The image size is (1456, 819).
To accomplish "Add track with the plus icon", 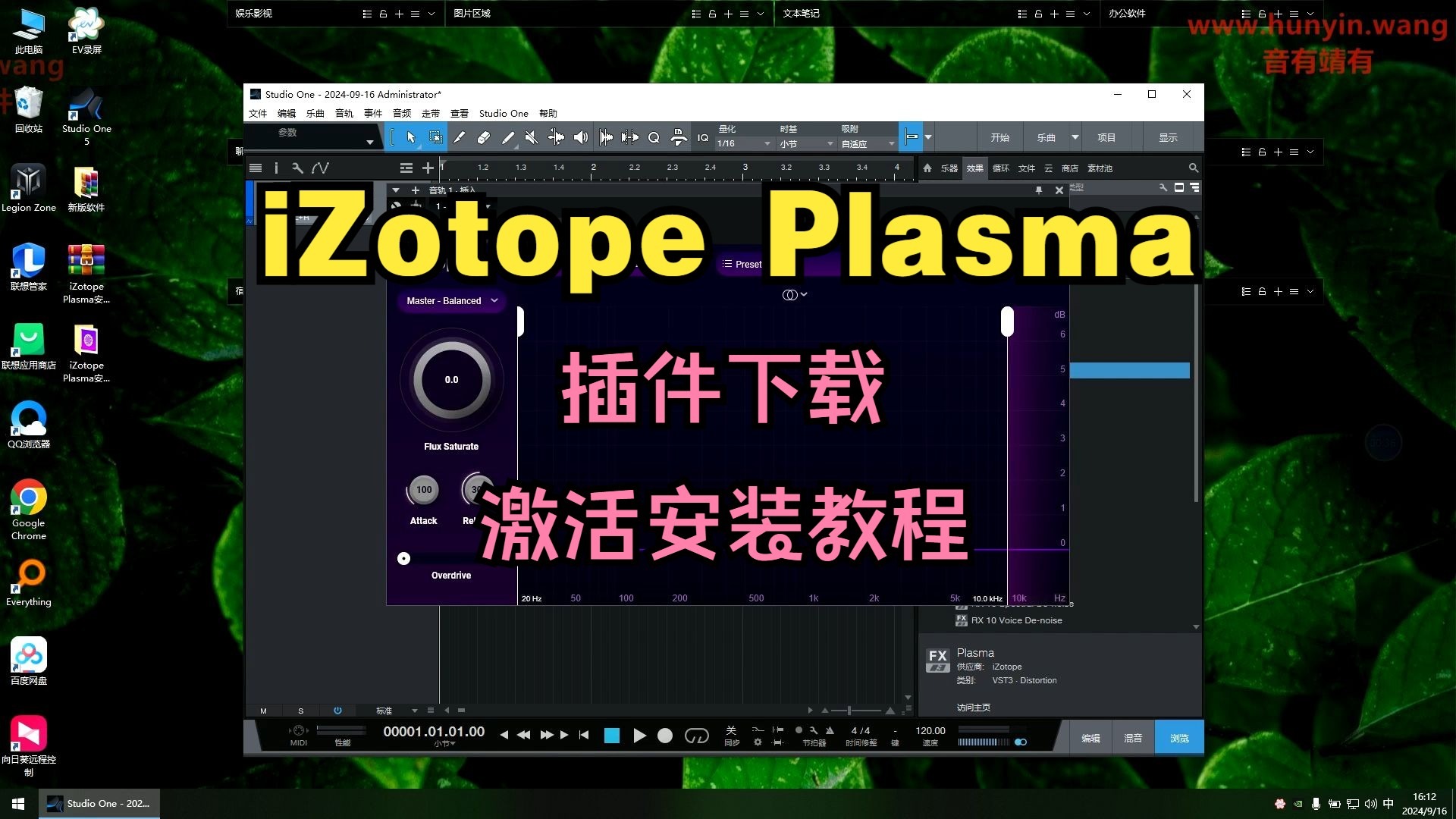I will (428, 168).
